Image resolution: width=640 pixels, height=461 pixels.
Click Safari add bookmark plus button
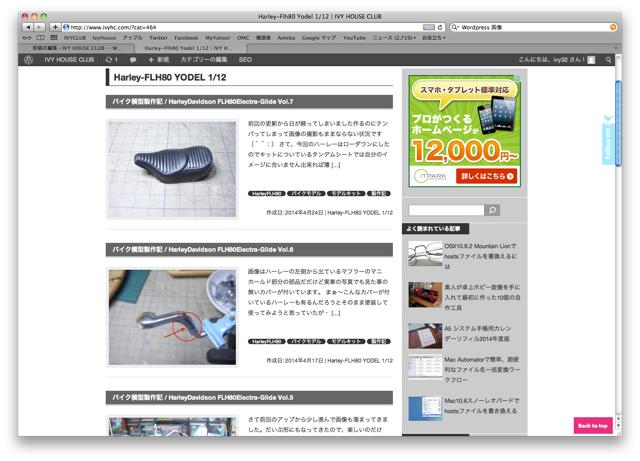(55, 26)
